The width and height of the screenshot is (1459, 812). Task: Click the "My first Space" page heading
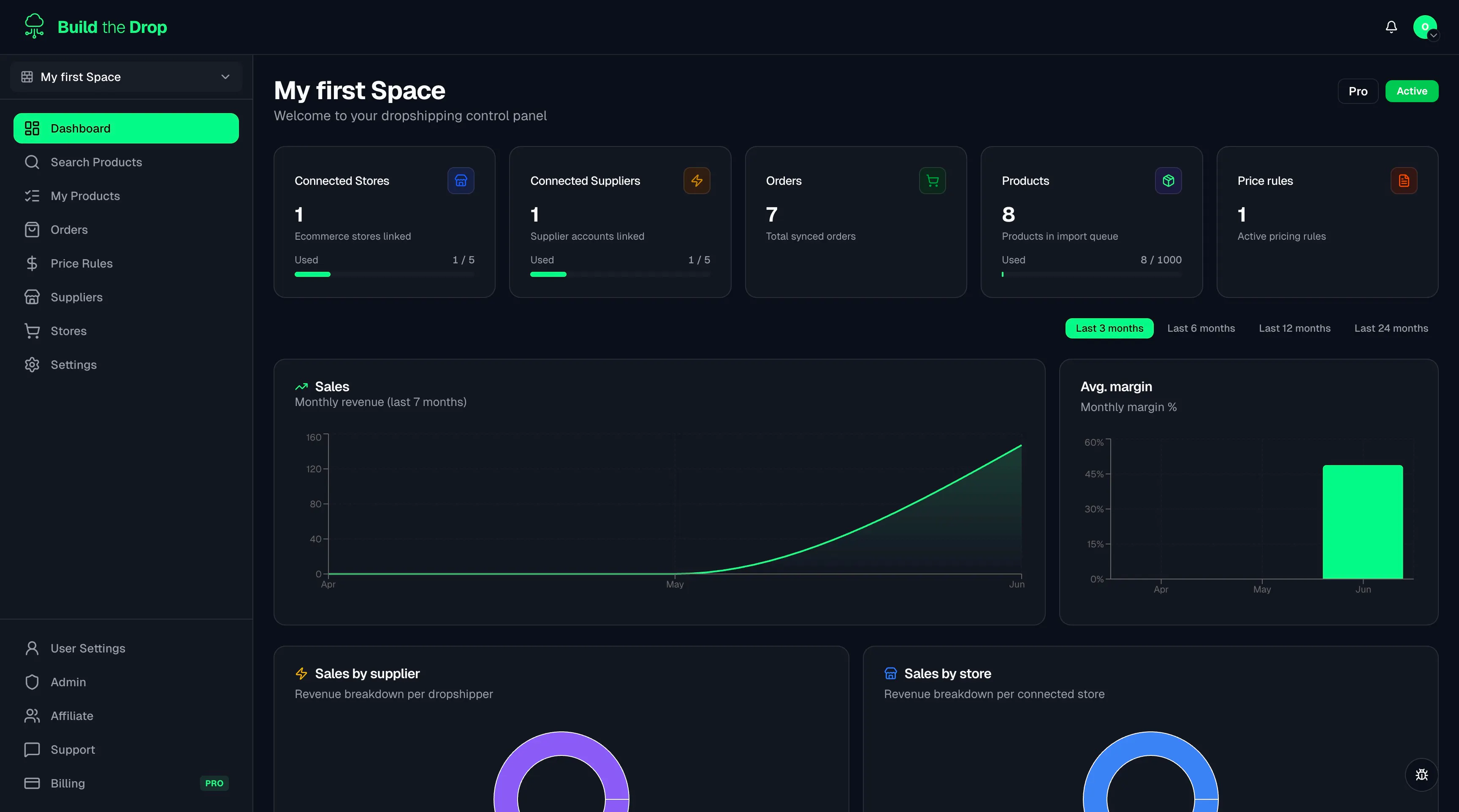[360, 91]
